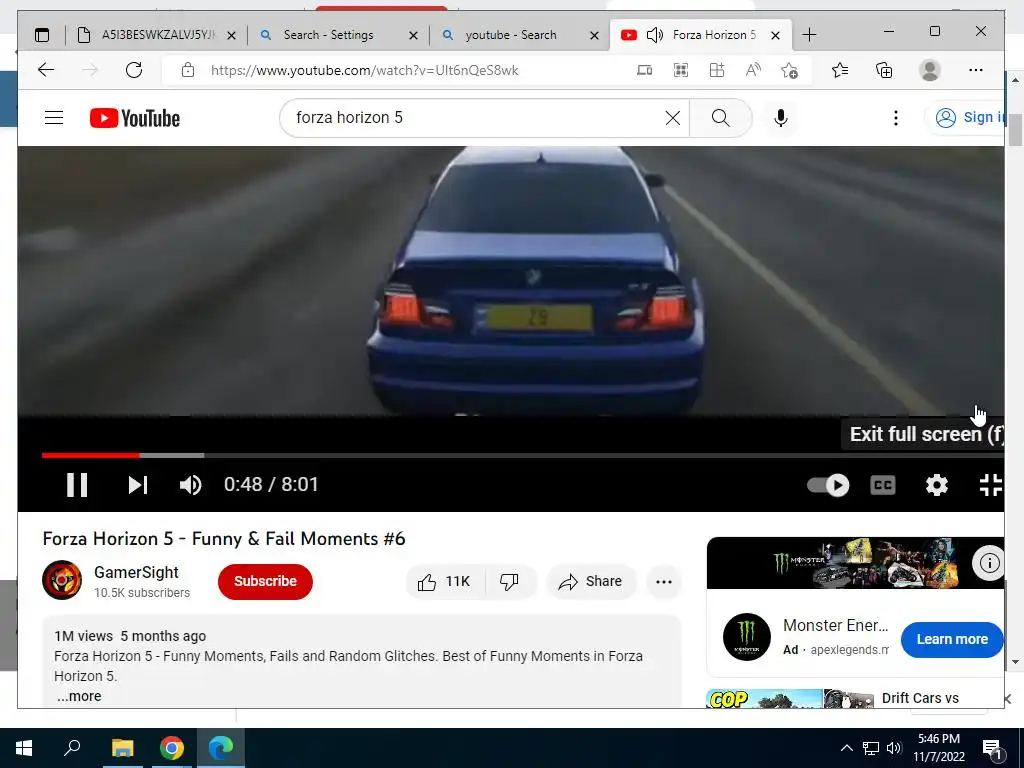This screenshot has width=1024, height=768.
Task: Seek in the video progress bar
Action: click(x=522, y=455)
